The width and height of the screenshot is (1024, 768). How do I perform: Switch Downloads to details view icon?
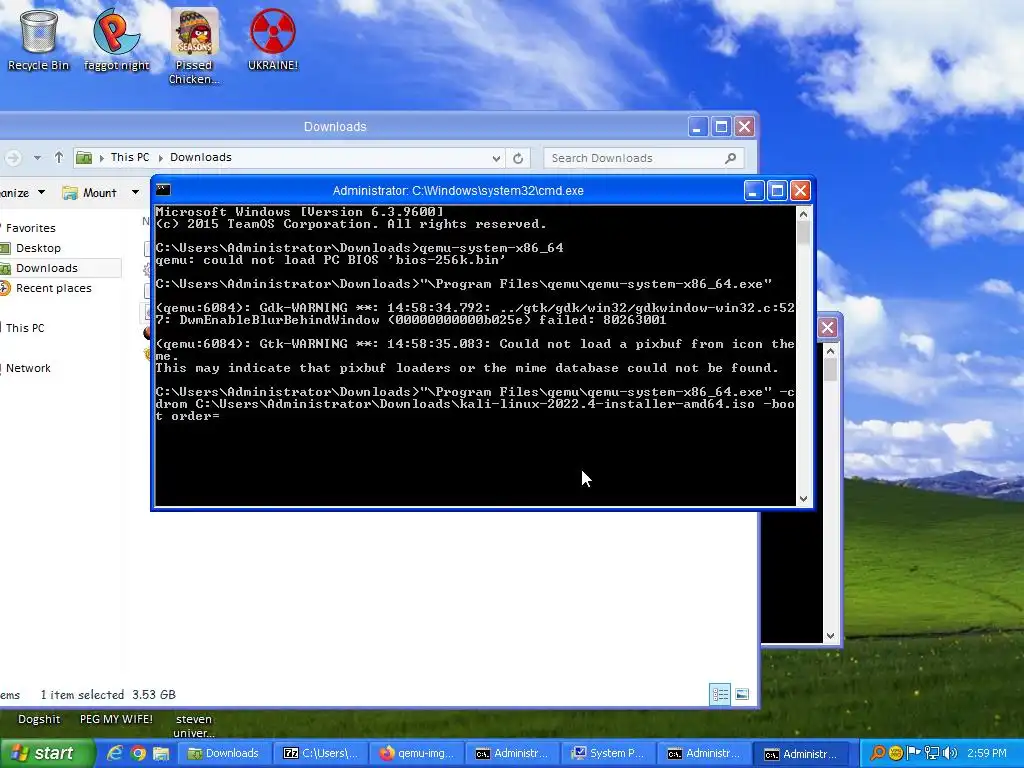click(x=720, y=694)
